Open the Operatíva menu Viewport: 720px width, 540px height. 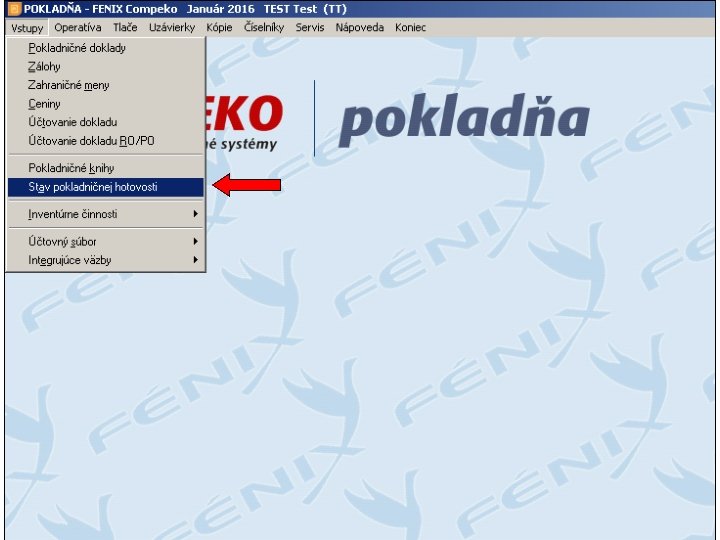78,28
